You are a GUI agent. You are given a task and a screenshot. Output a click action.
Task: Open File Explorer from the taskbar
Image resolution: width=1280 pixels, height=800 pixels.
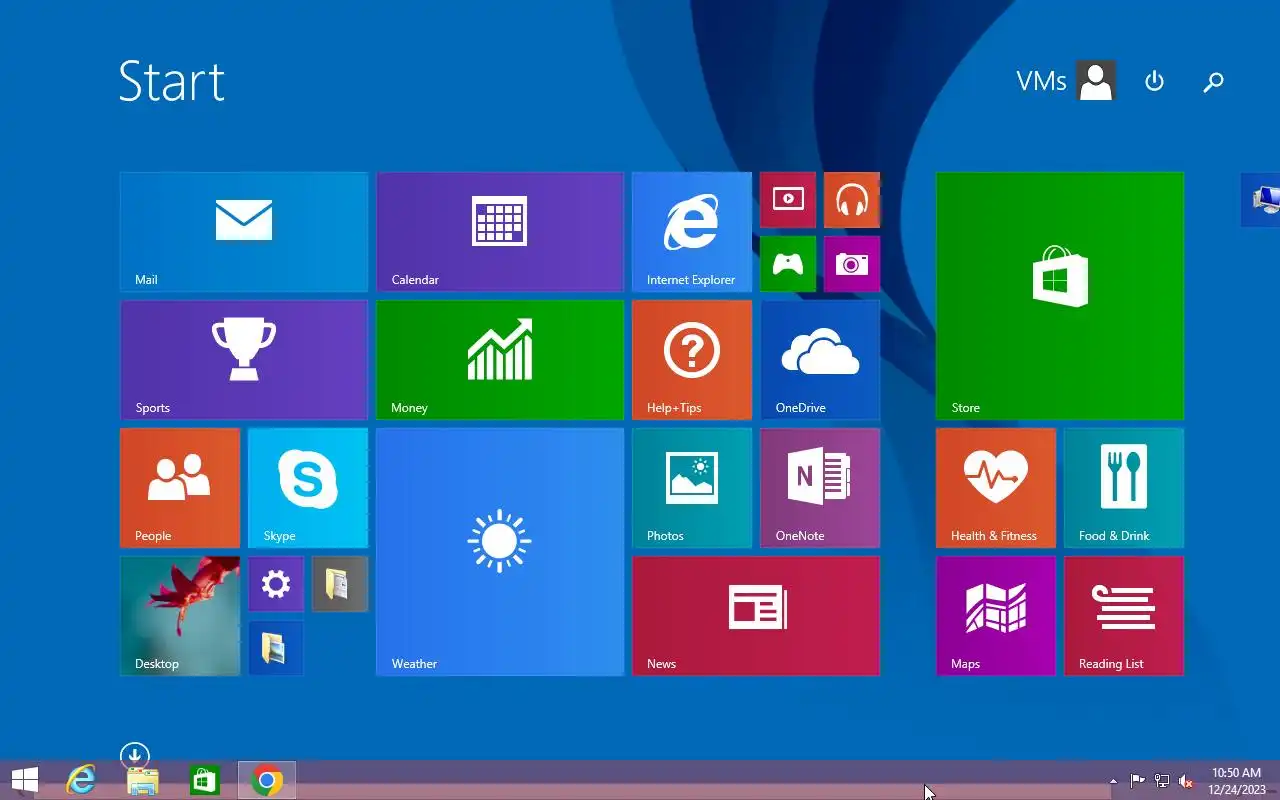click(x=143, y=780)
